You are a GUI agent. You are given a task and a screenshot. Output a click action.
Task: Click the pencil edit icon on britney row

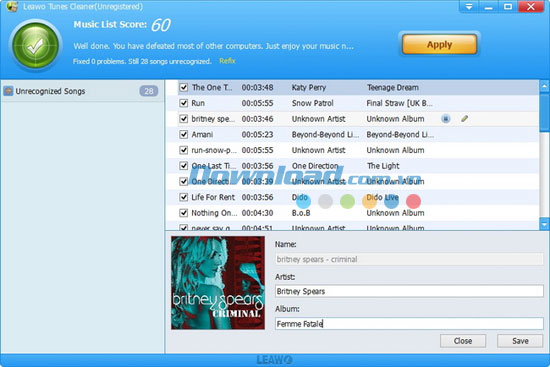pyautogui.click(x=464, y=119)
